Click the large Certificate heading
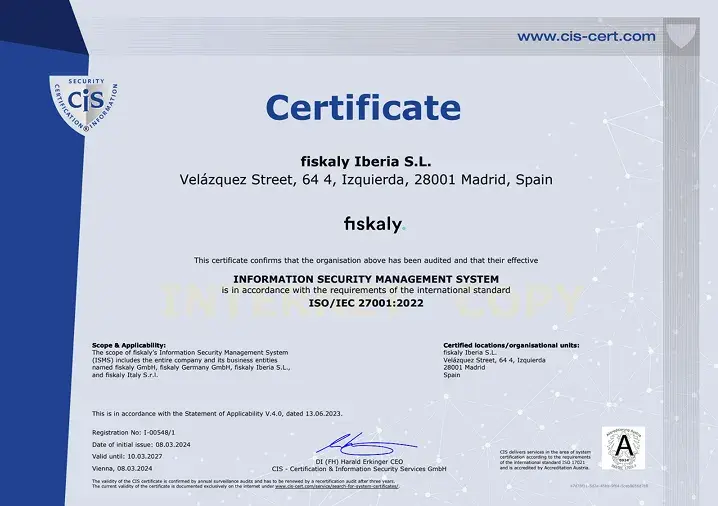This screenshot has width=718, height=506. [363, 108]
